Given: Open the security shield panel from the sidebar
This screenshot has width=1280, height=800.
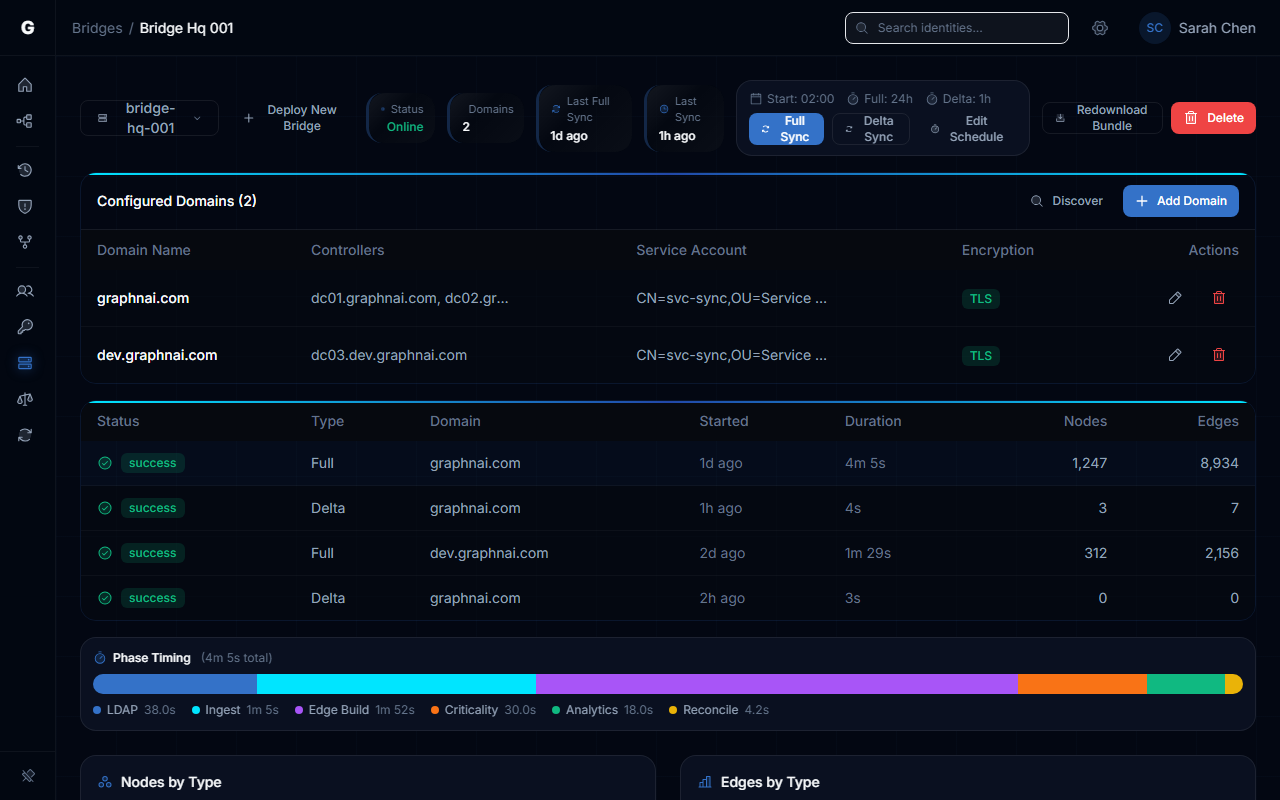Looking at the screenshot, I should 25,206.
